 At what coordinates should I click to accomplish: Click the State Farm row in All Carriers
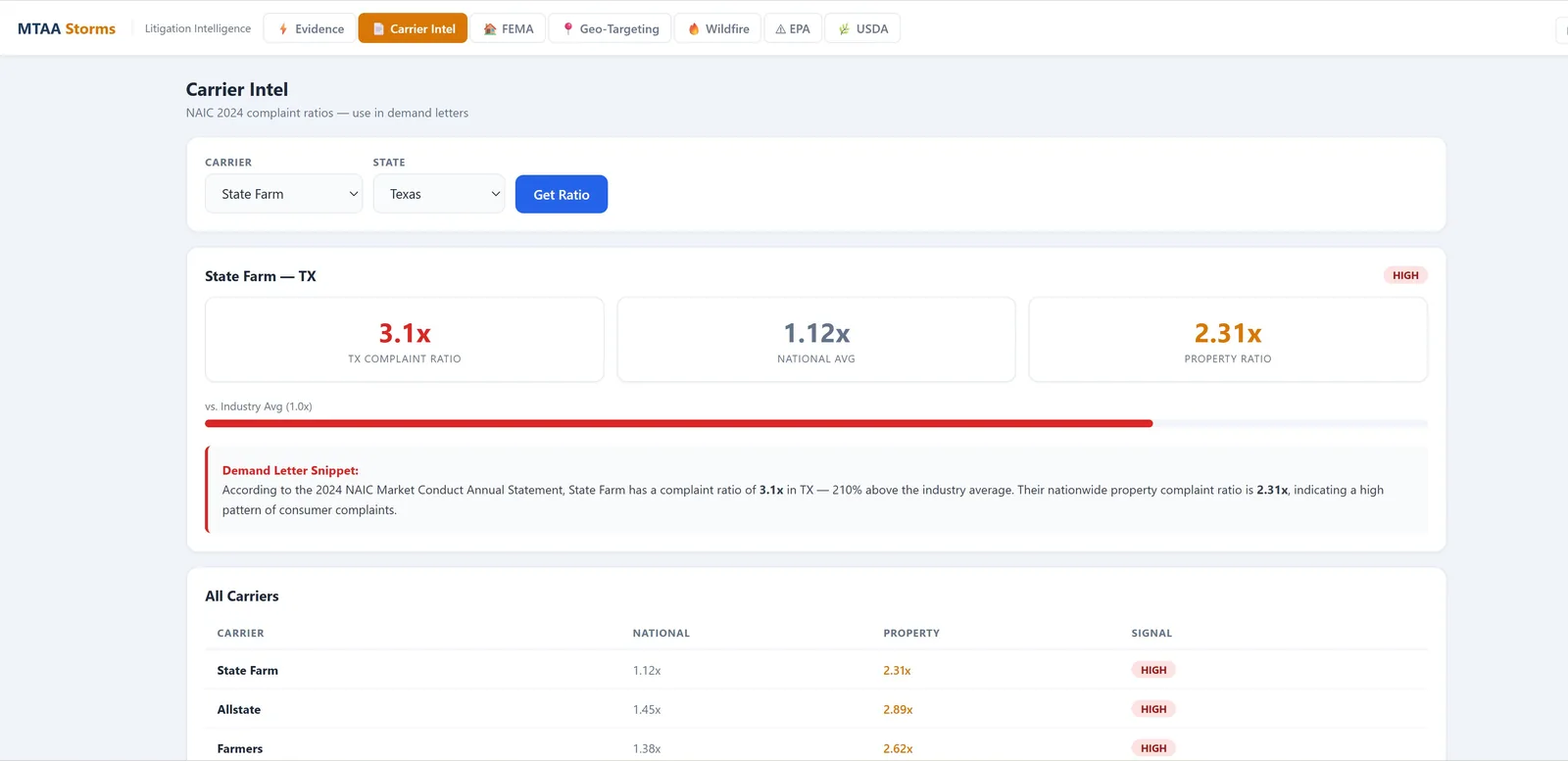tap(816, 670)
